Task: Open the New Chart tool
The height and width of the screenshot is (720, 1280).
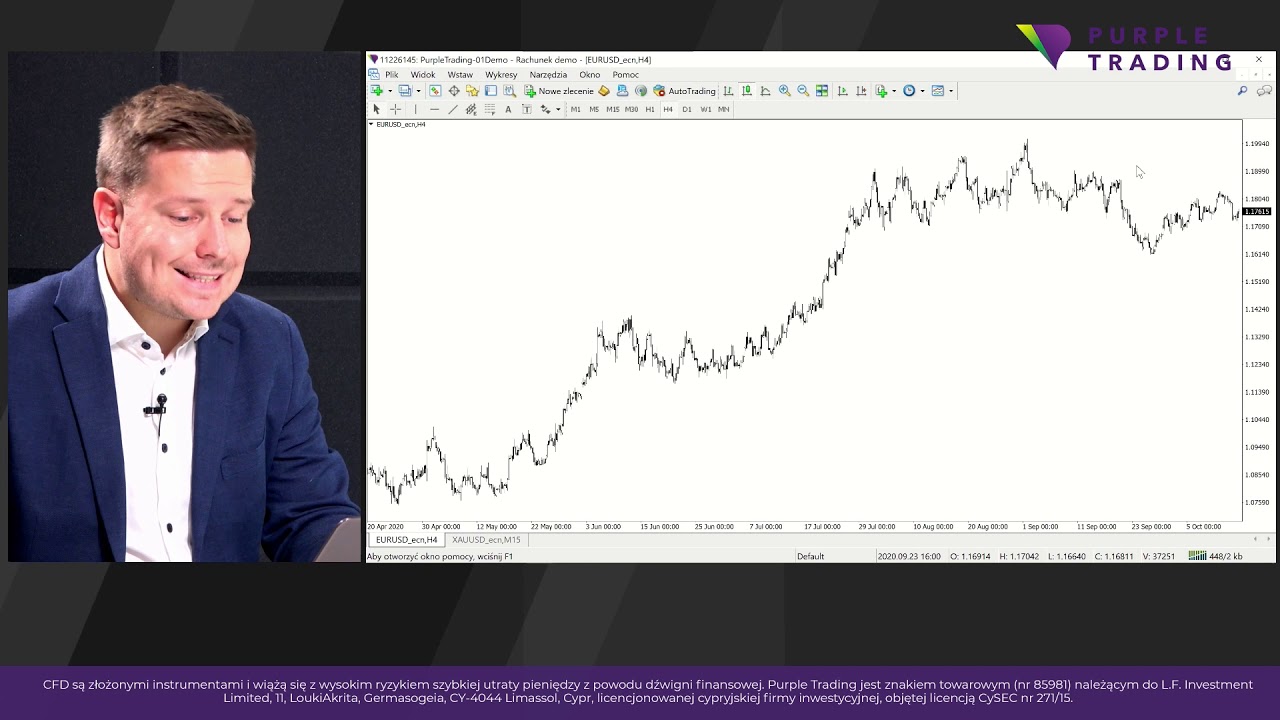Action: point(377,91)
